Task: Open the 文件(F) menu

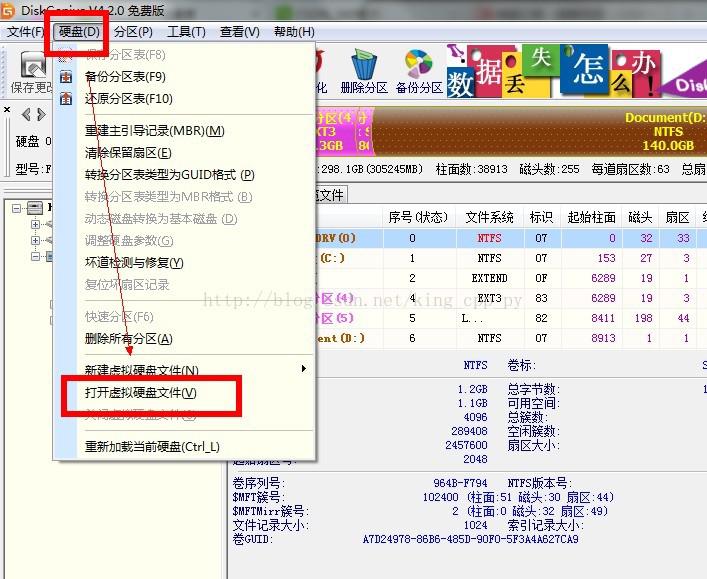Action: pos(25,32)
